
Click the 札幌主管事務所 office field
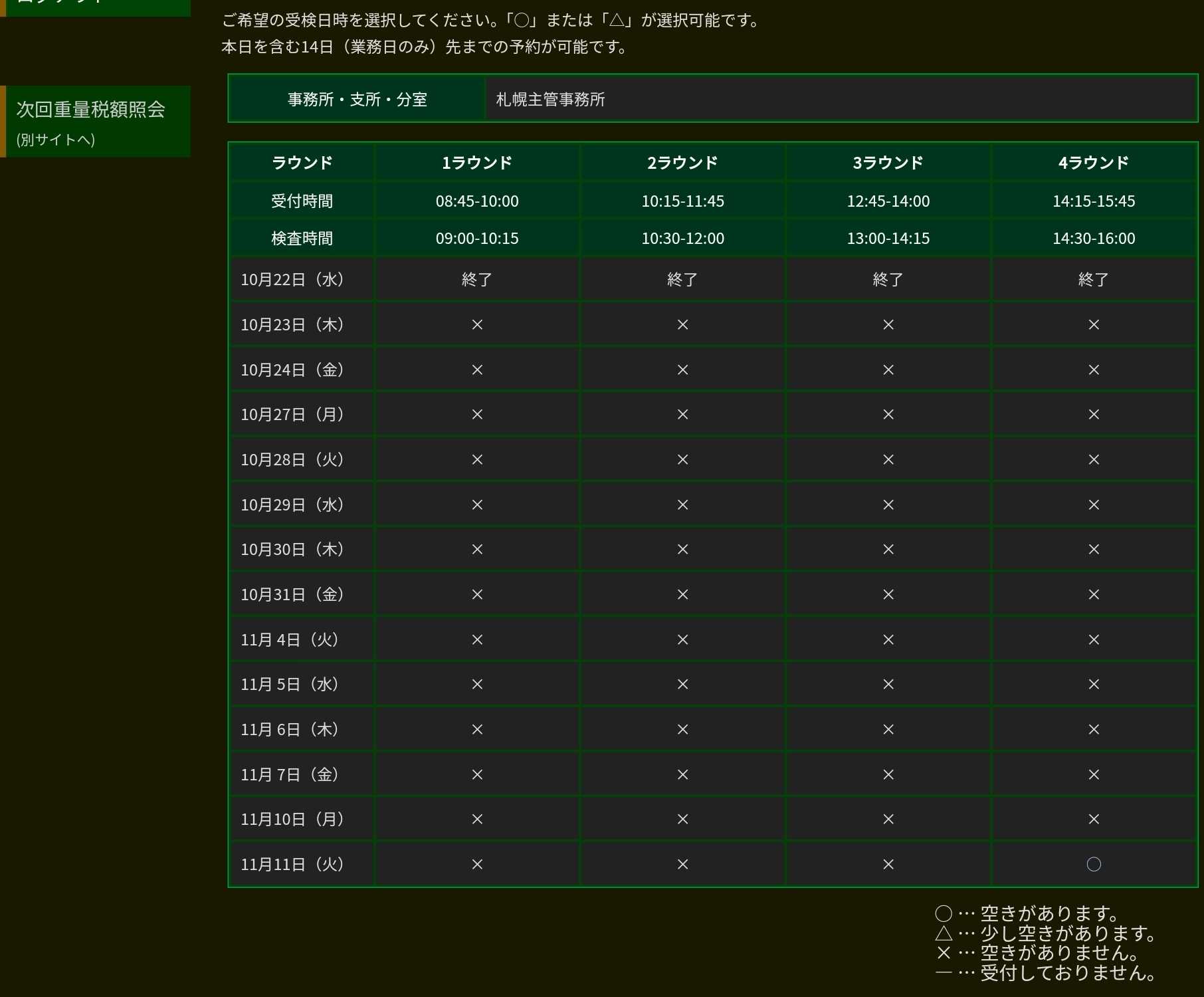pyautogui.click(x=841, y=99)
